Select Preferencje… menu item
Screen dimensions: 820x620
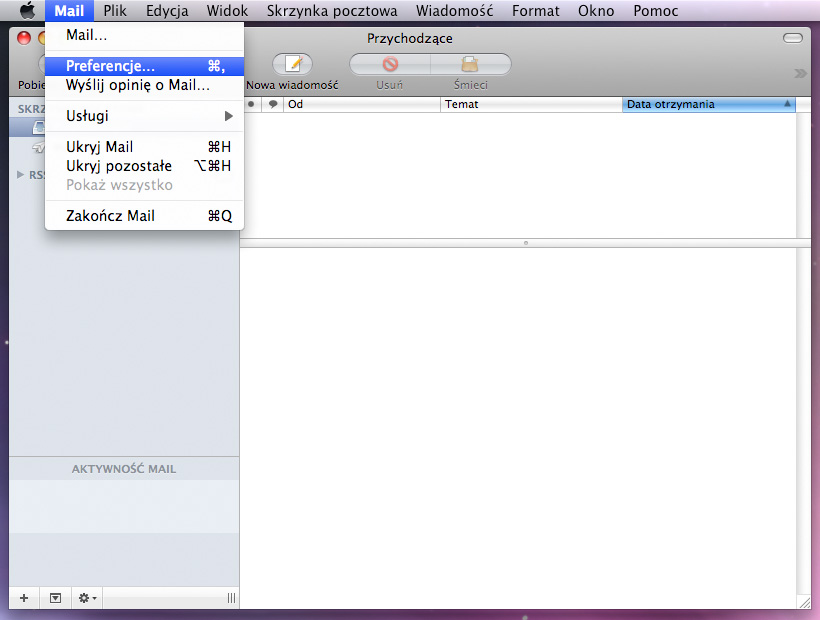click(144, 66)
